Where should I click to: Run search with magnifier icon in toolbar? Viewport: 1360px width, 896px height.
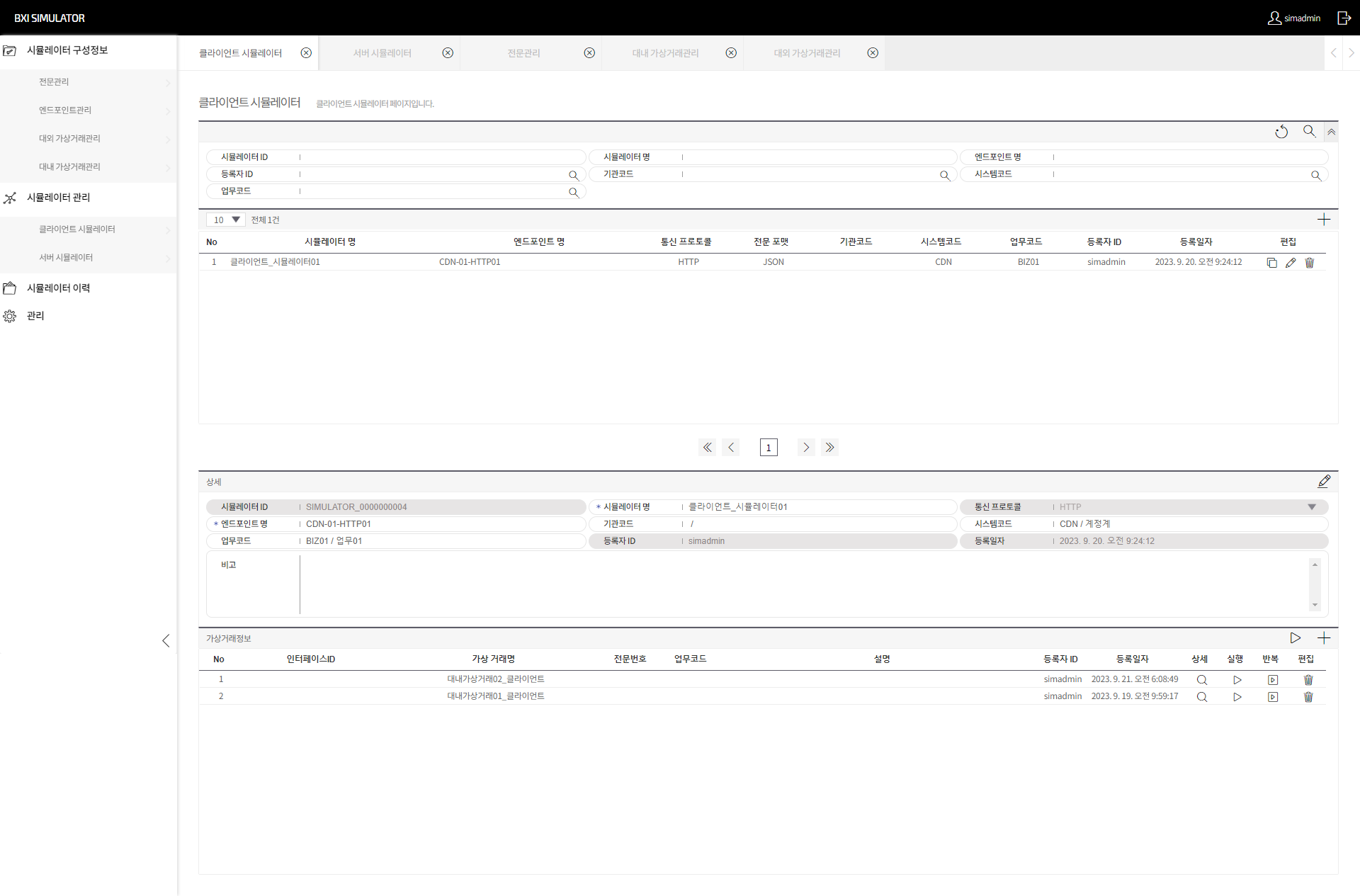(1309, 131)
